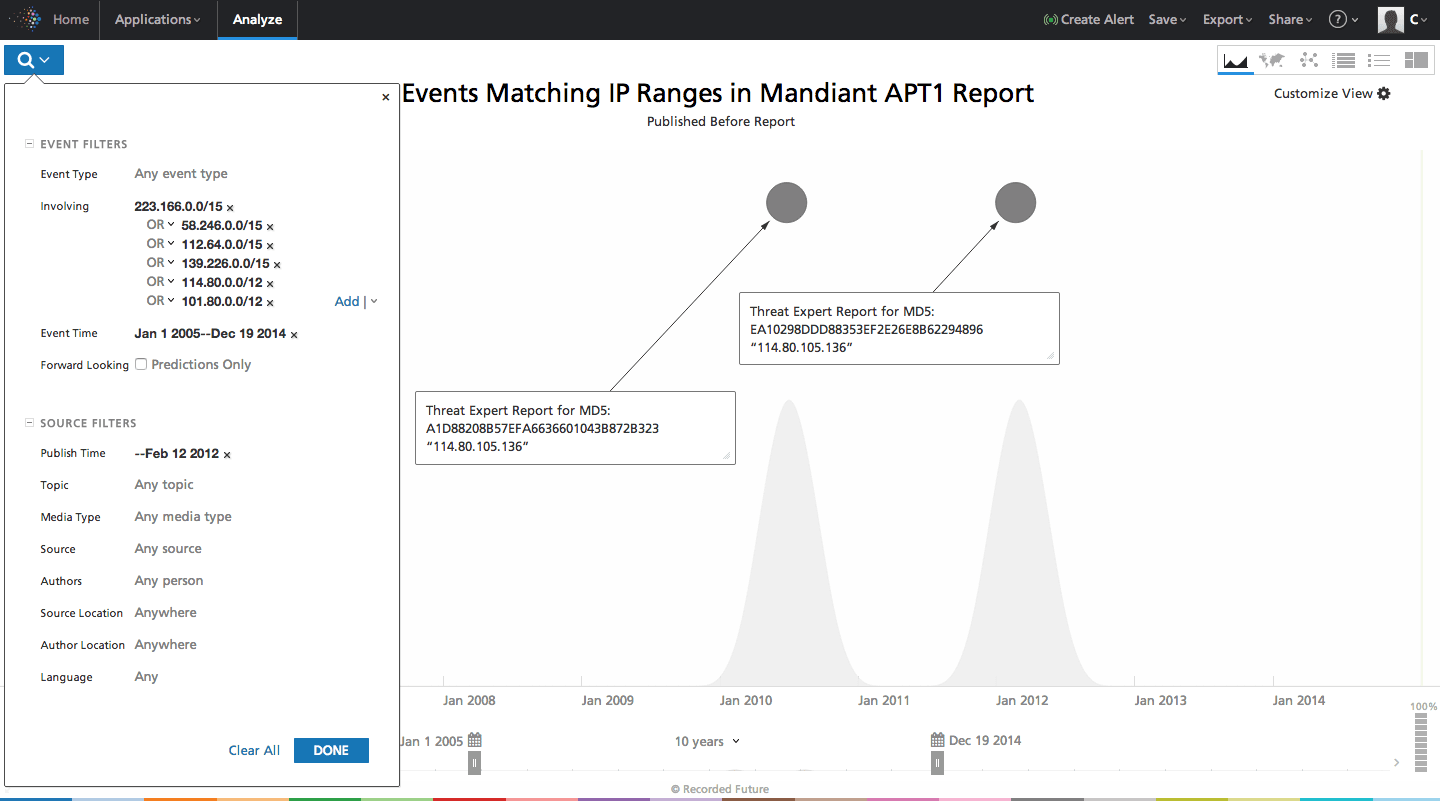Click the Any source field

pyautogui.click(x=168, y=549)
